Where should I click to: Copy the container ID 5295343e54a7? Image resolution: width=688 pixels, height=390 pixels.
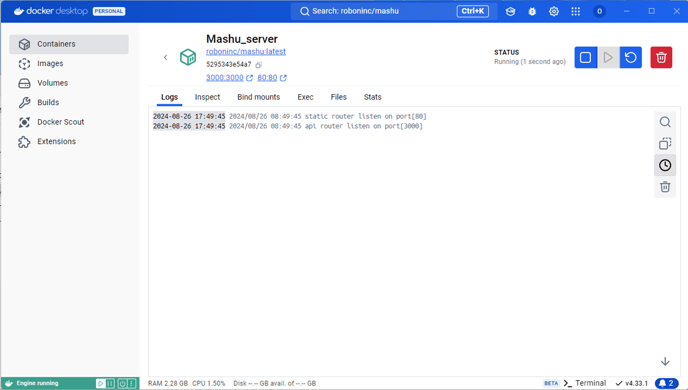[x=258, y=65]
